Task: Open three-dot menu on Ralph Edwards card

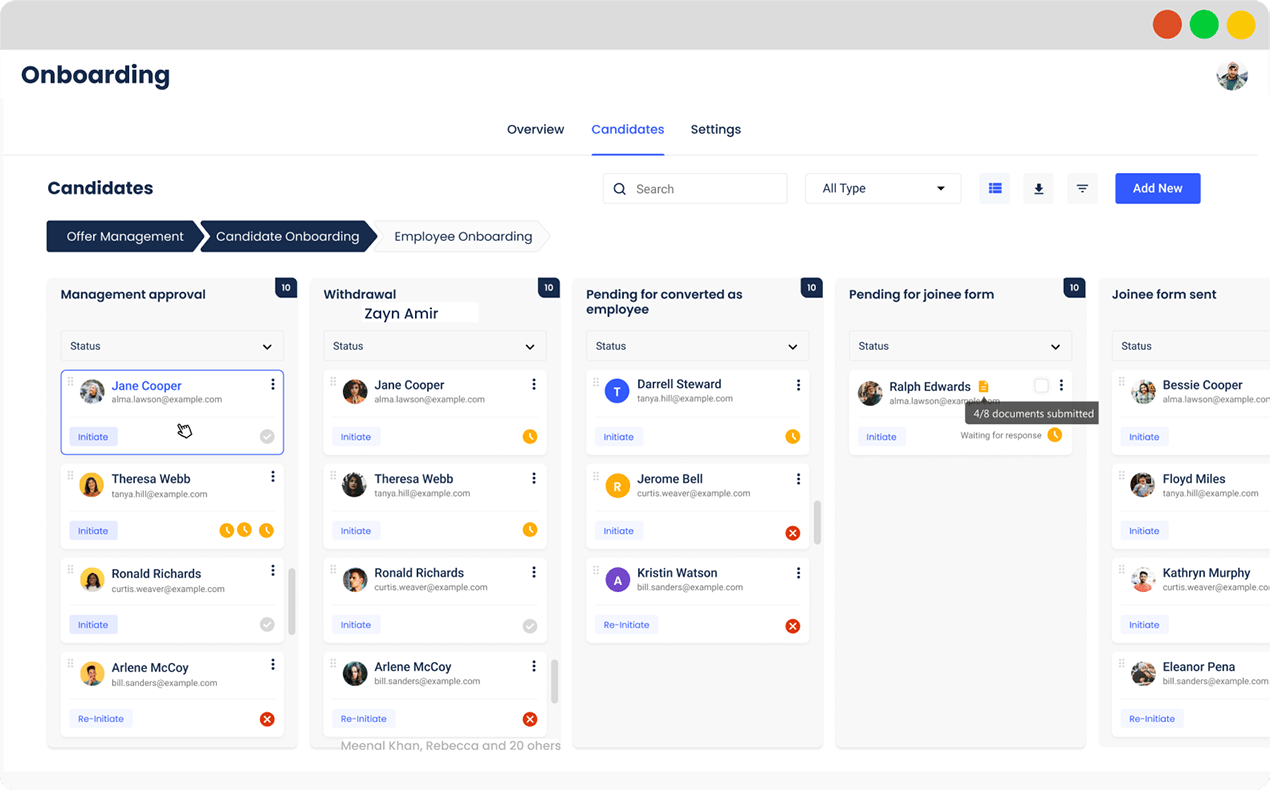Action: (x=1061, y=385)
